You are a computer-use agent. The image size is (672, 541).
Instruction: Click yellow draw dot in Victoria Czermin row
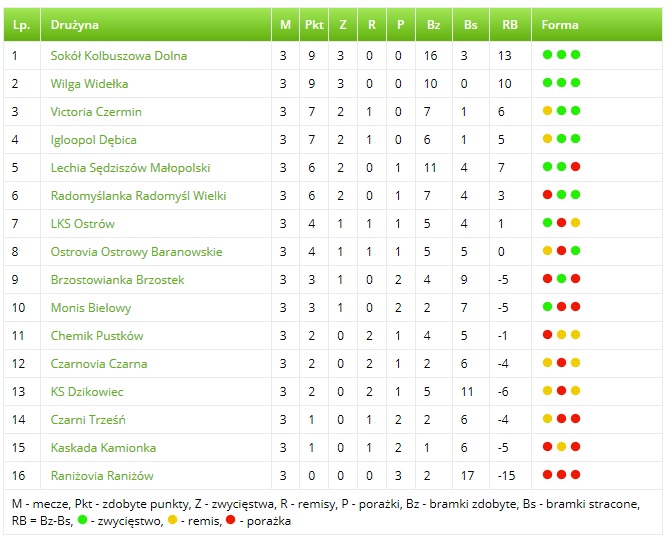[x=547, y=111]
